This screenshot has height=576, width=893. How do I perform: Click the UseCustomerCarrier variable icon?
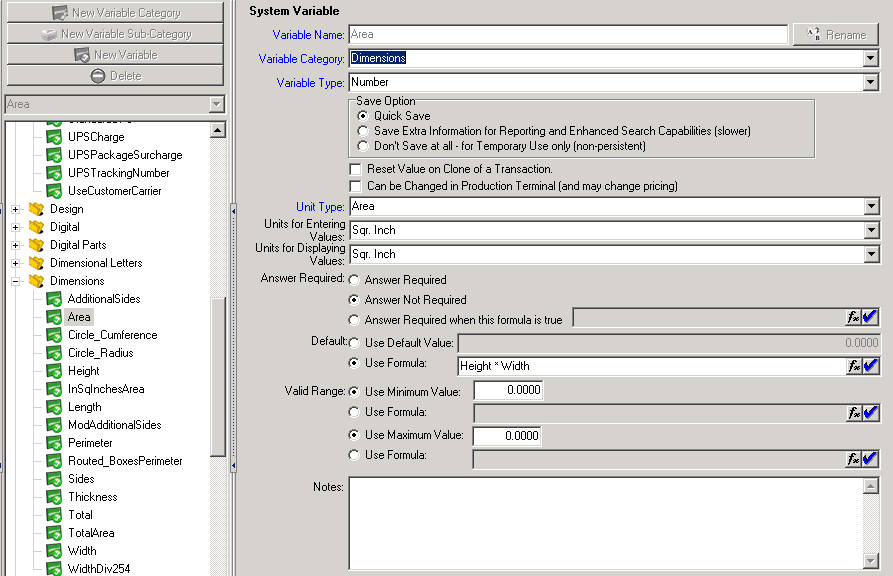[x=54, y=191]
